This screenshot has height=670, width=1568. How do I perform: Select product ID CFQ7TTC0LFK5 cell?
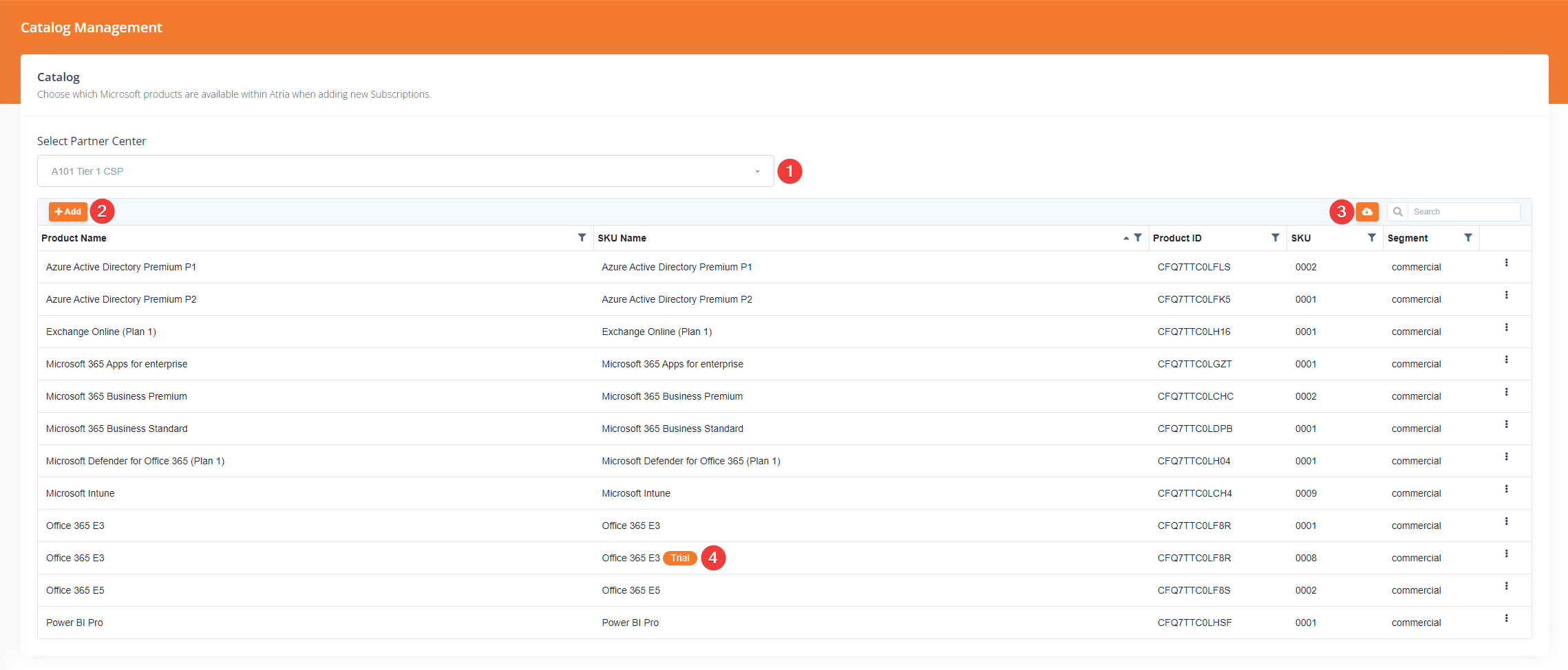coord(1194,299)
